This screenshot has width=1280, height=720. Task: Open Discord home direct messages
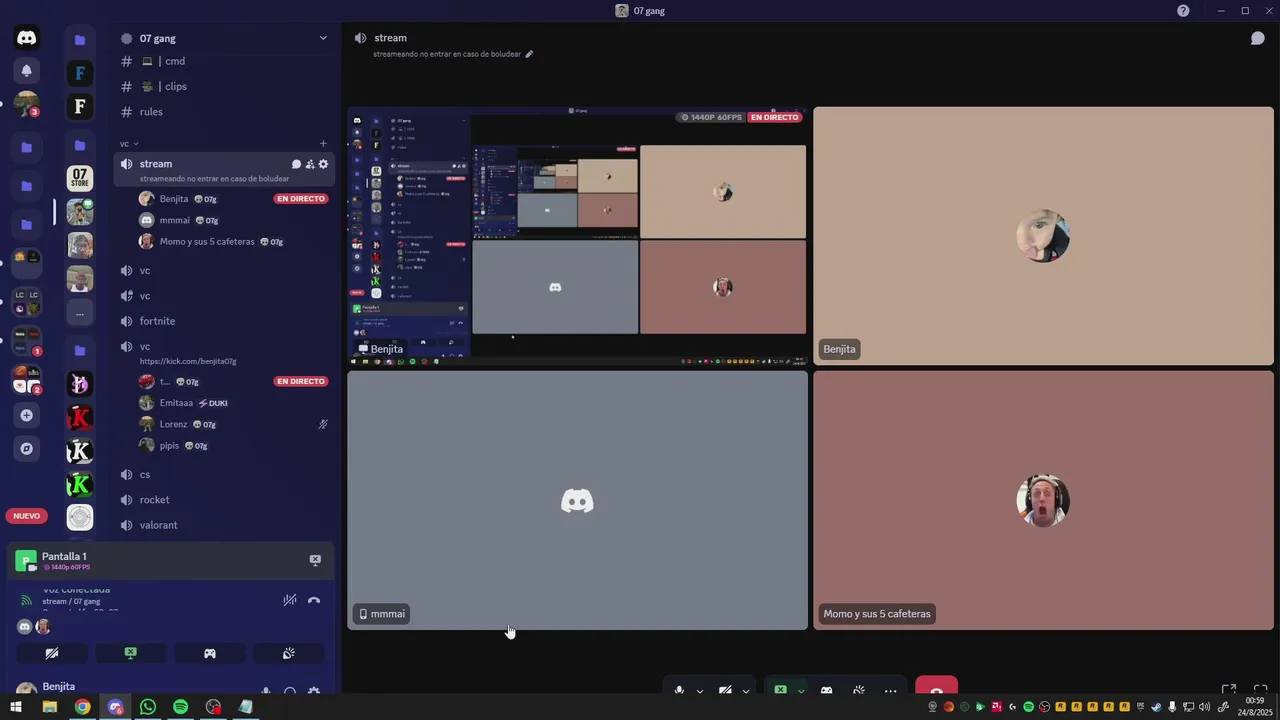[x=27, y=38]
